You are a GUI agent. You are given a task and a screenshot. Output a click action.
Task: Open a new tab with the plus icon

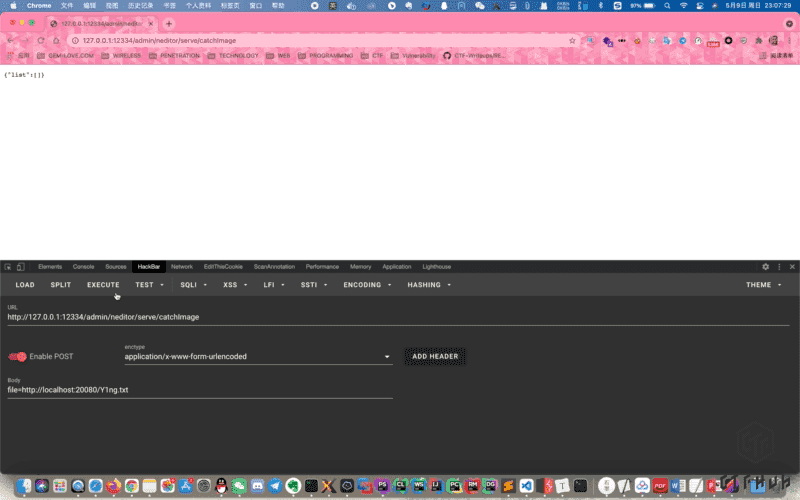point(169,23)
